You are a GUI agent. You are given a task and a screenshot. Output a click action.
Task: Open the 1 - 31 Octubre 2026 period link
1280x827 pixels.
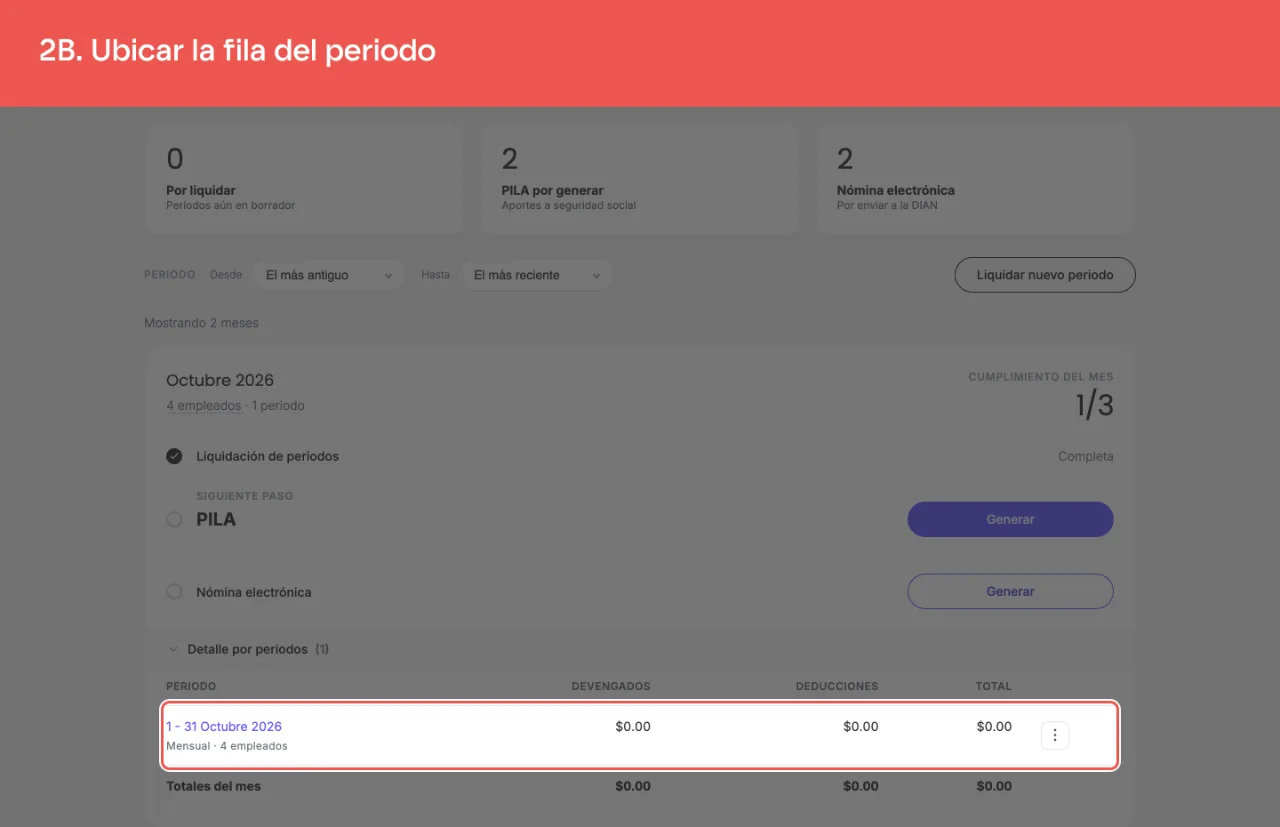click(224, 727)
